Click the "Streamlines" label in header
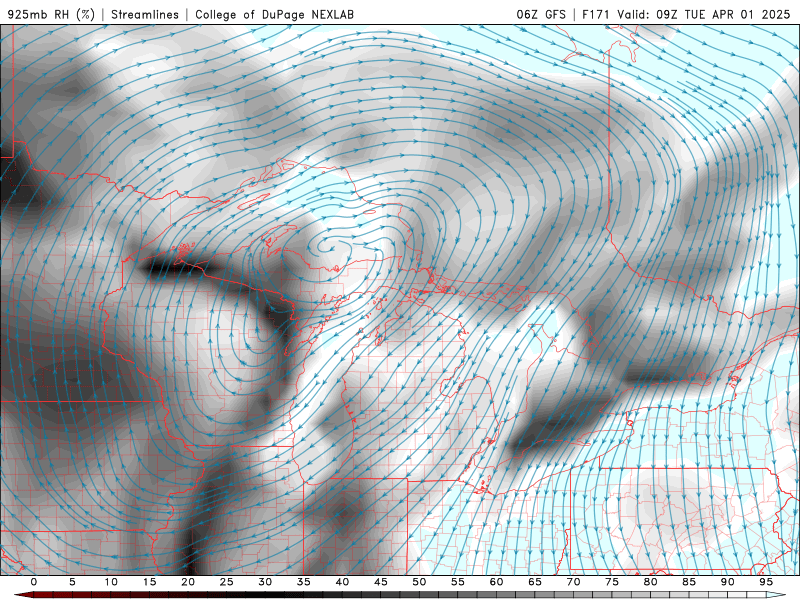 145,14
